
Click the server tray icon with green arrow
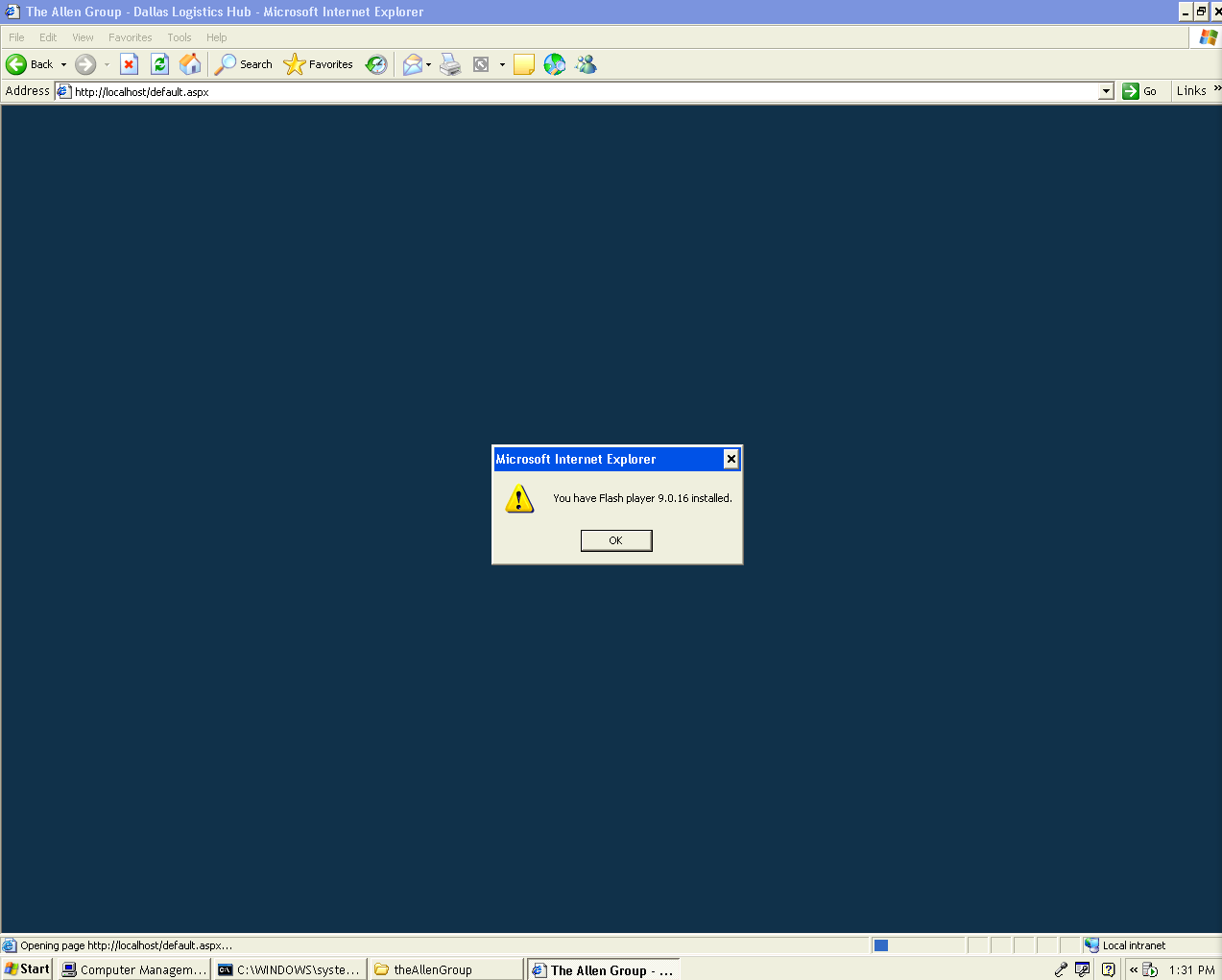pos(1150,969)
